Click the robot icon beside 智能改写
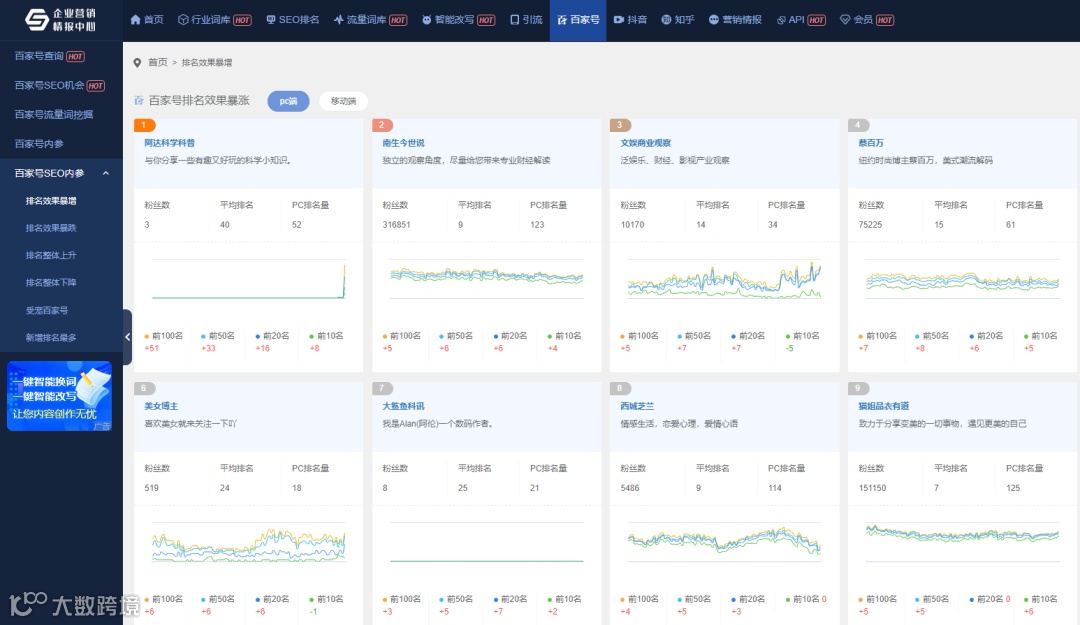Viewport: 1080px width, 625px height. coord(426,20)
